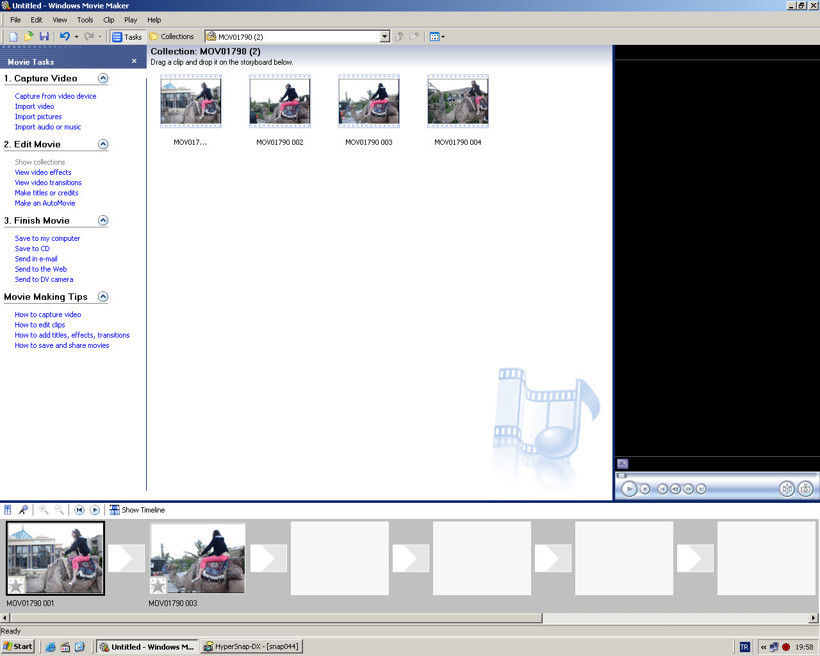Image resolution: width=820 pixels, height=656 pixels.
Task: Select storyboard clip MOV01790 001
Action: point(55,558)
